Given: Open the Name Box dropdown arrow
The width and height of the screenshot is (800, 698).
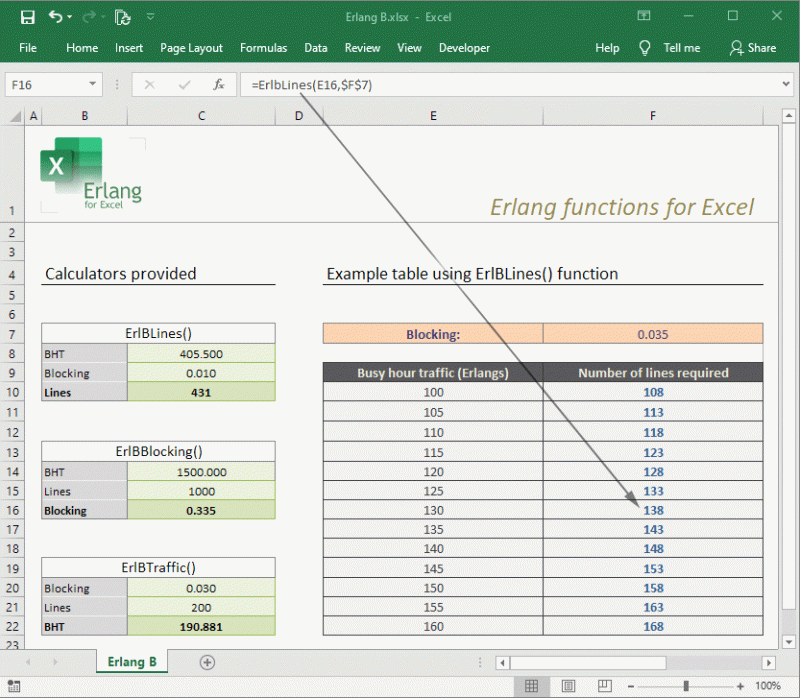Looking at the screenshot, I should (92, 84).
